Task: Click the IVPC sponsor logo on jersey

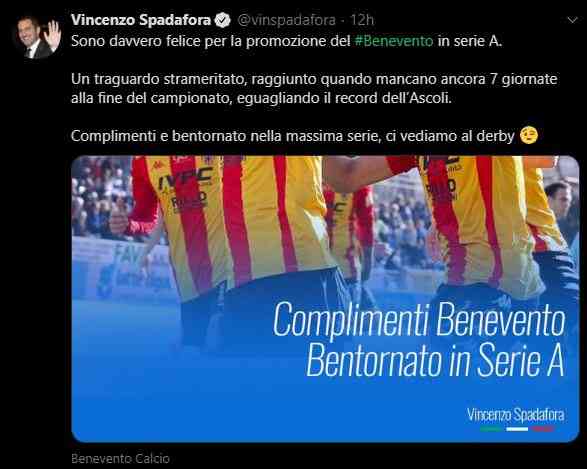Action: pos(186,179)
